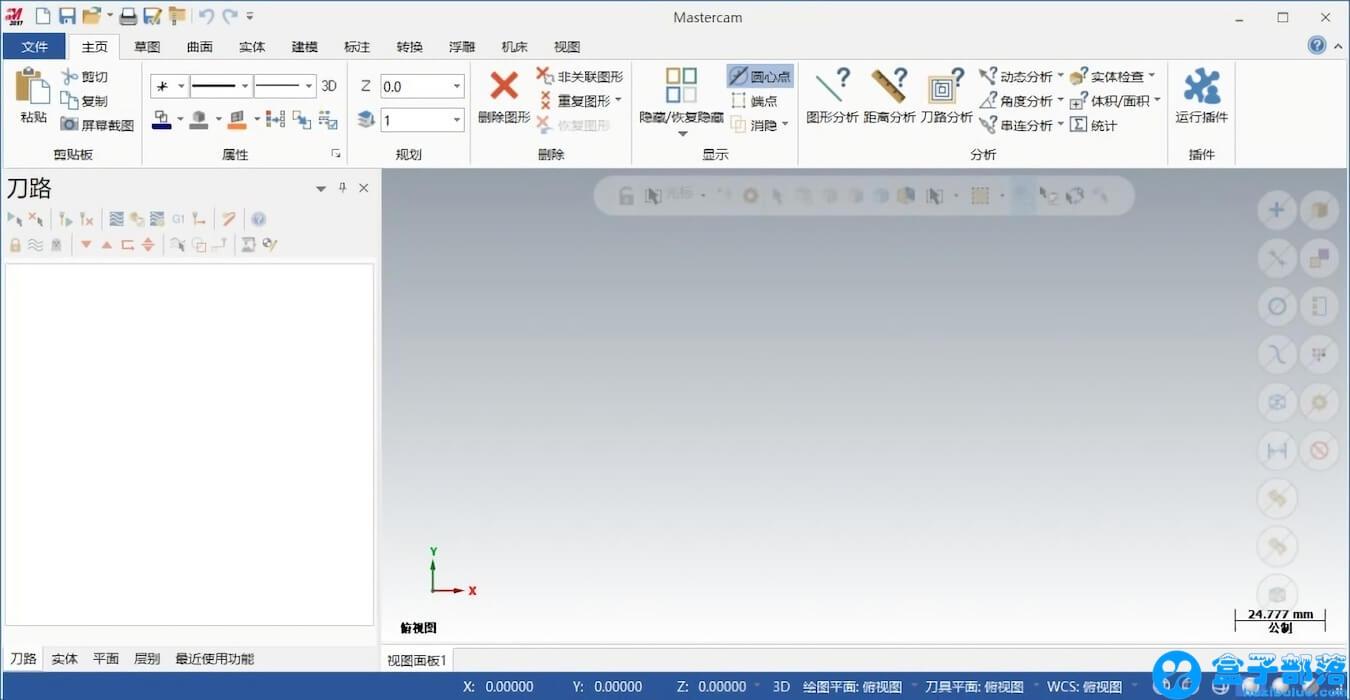Open the line style dropdown
Viewport: 1350px width, 700px height.
pyautogui.click(x=245, y=87)
